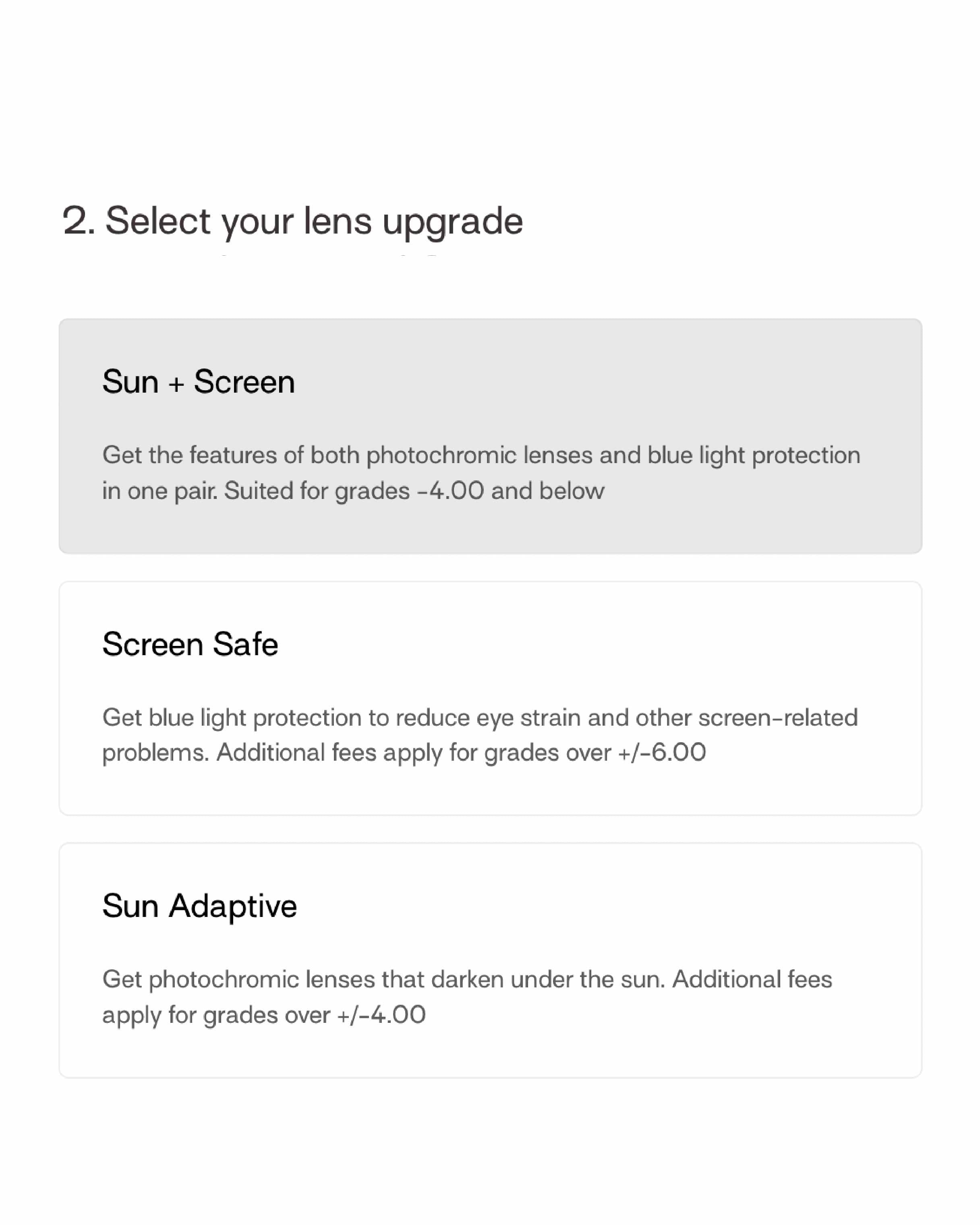The image size is (980, 1225).
Task: Click the "Screen Safe" card title
Action: (x=190, y=644)
